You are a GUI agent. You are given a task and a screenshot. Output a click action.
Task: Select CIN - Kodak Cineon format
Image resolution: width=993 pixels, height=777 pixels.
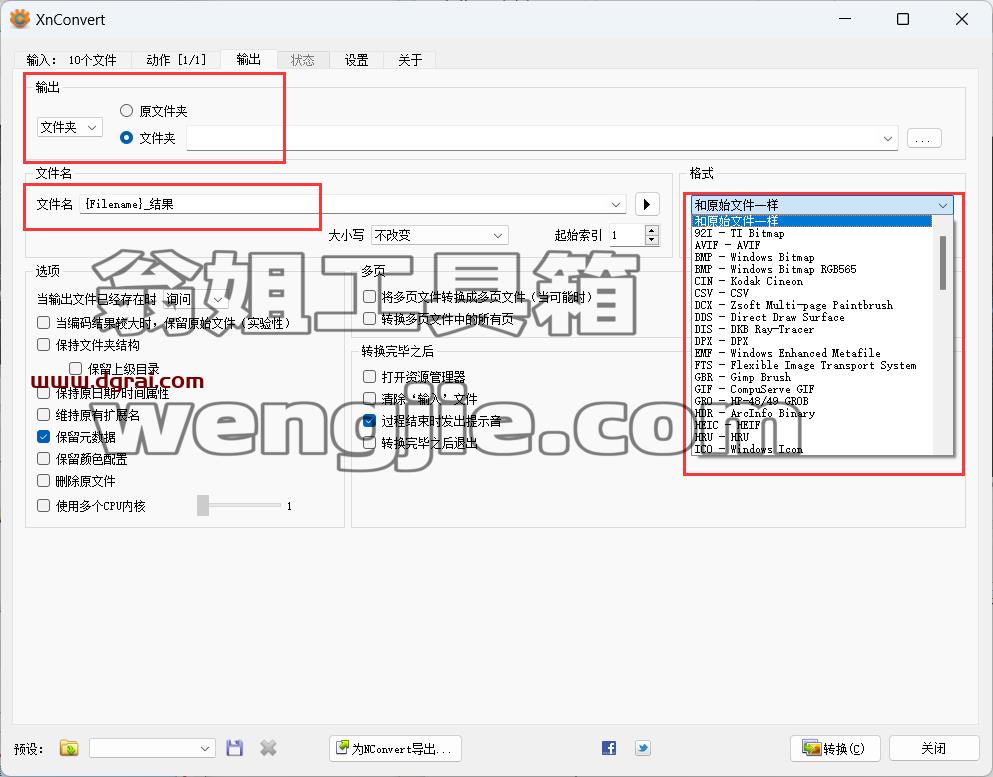(812, 281)
